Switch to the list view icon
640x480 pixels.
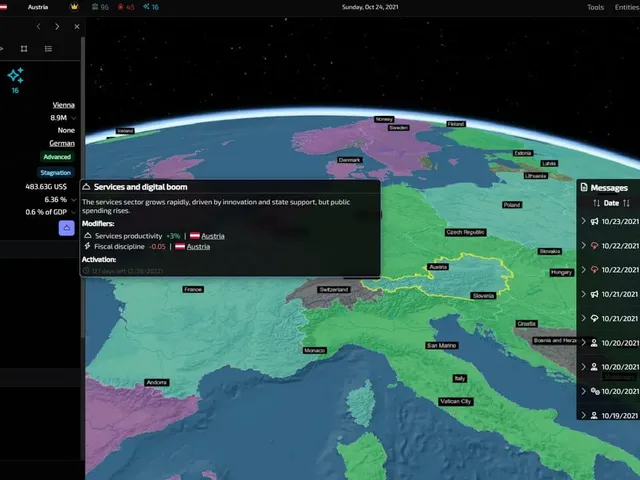pyautogui.click(x=48, y=49)
